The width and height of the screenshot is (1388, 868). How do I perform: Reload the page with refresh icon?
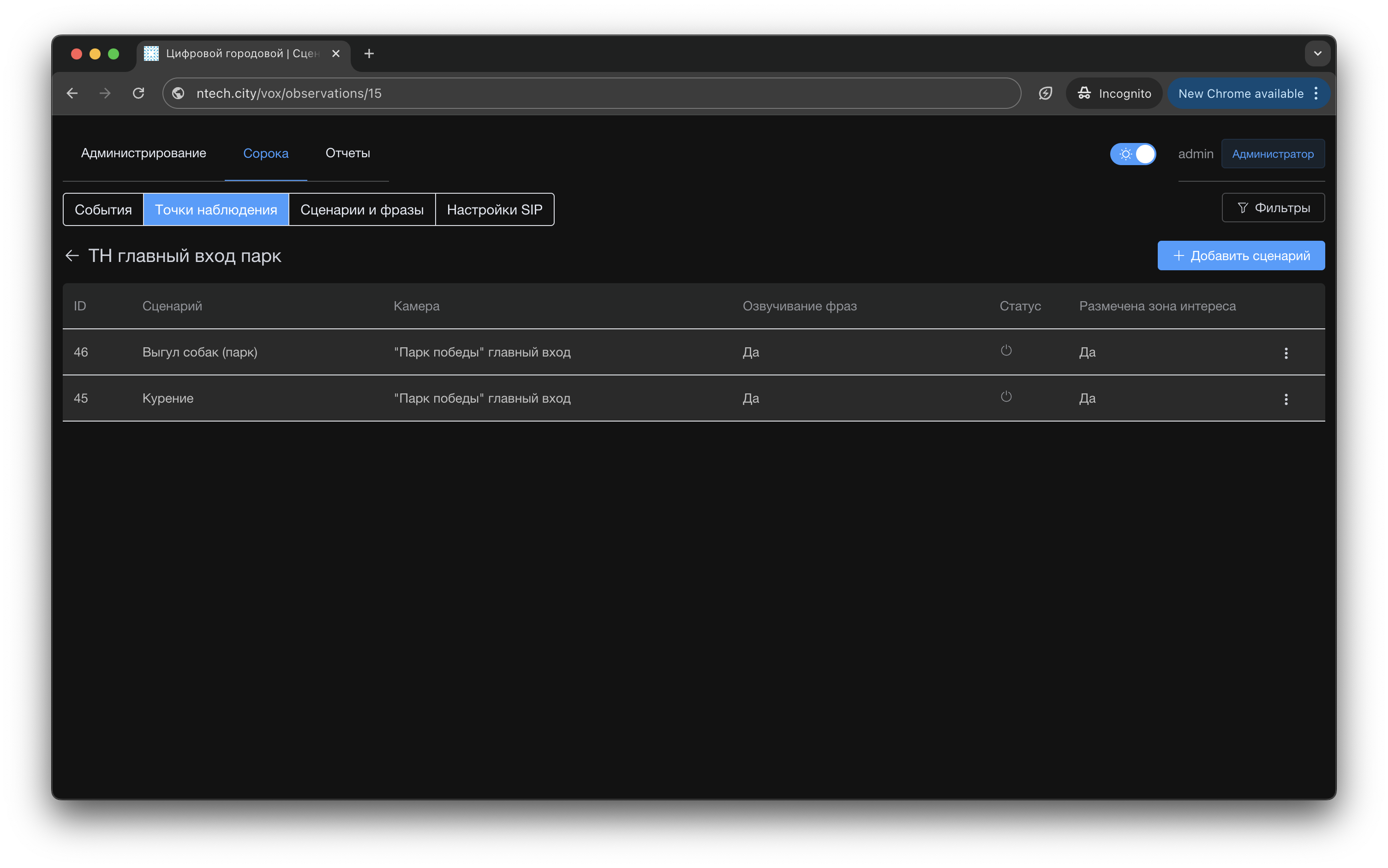(x=138, y=93)
